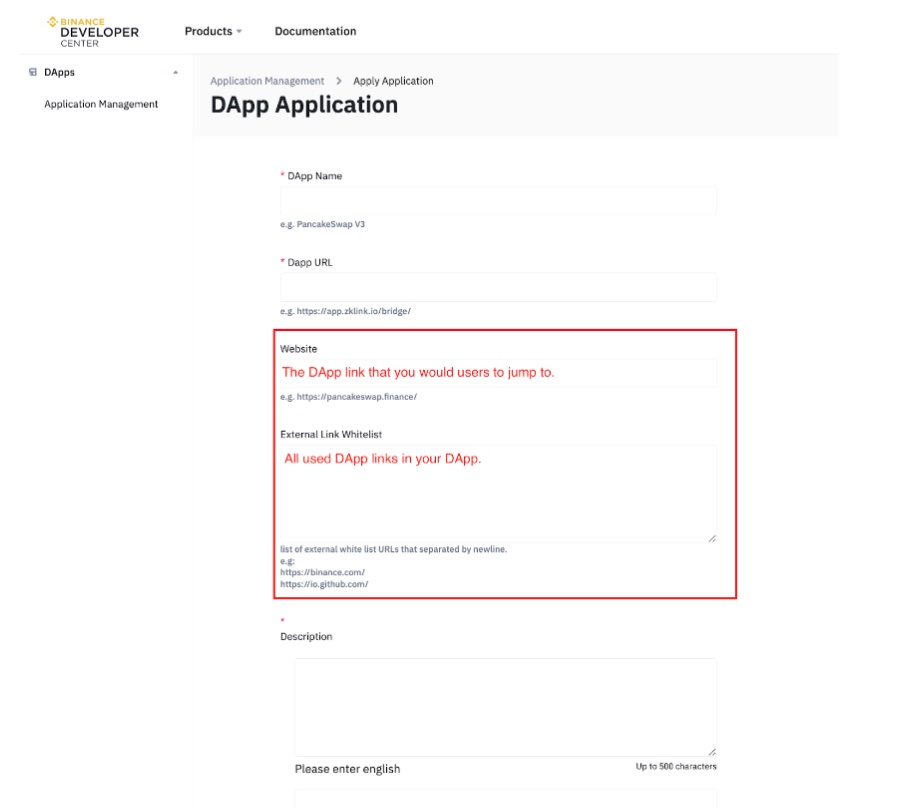Open the Documentation menu item

click(x=315, y=31)
